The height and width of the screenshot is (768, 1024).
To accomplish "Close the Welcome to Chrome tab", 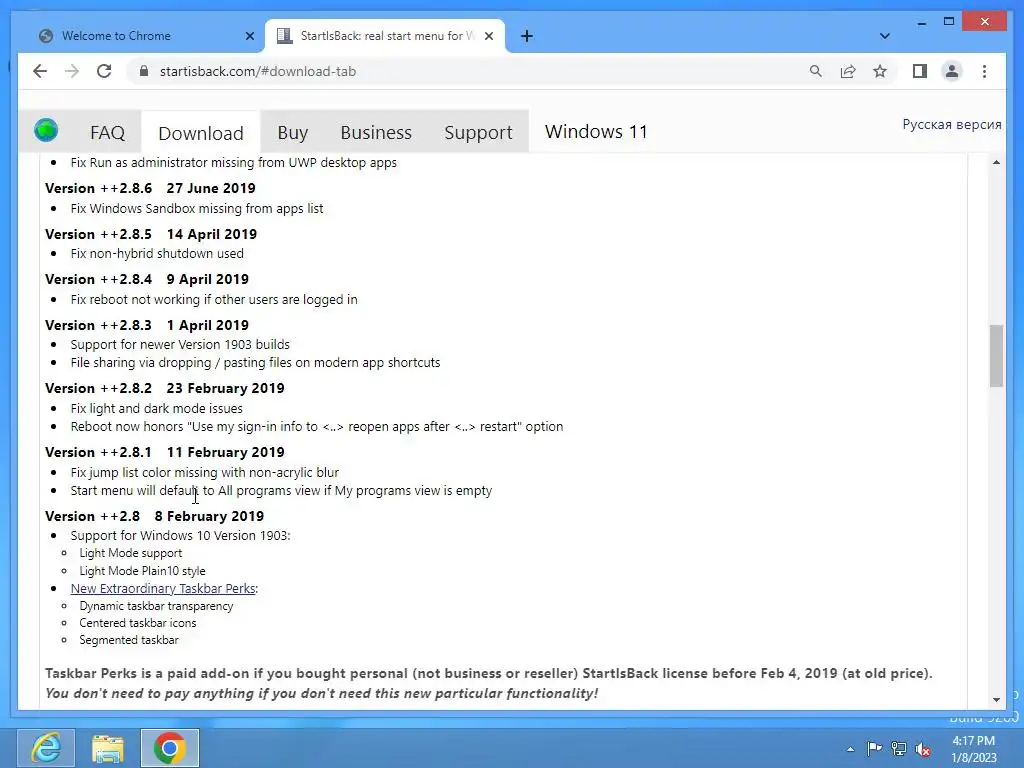I will pyautogui.click(x=249, y=36).
